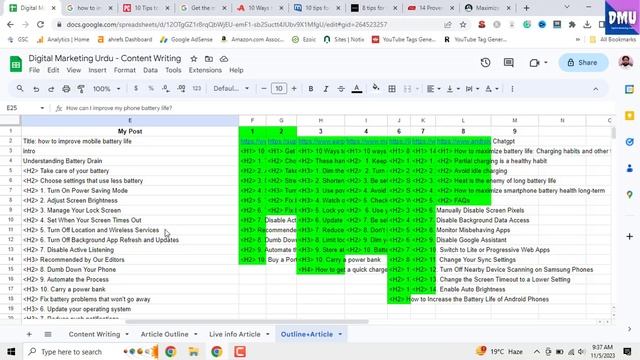Open the Data menu
This screenshot has height=360, width=640.
pos(150,70)
